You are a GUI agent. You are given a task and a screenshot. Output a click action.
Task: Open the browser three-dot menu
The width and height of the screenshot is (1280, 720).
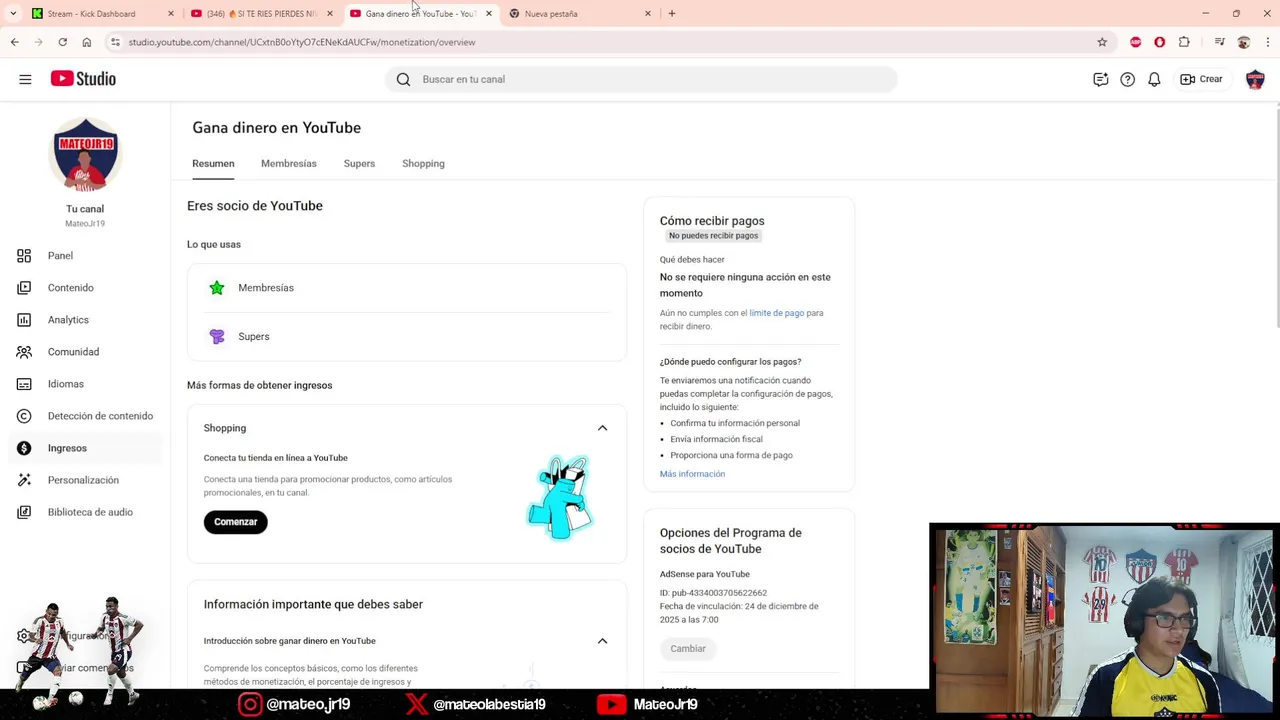click(x=1268, y=42)
